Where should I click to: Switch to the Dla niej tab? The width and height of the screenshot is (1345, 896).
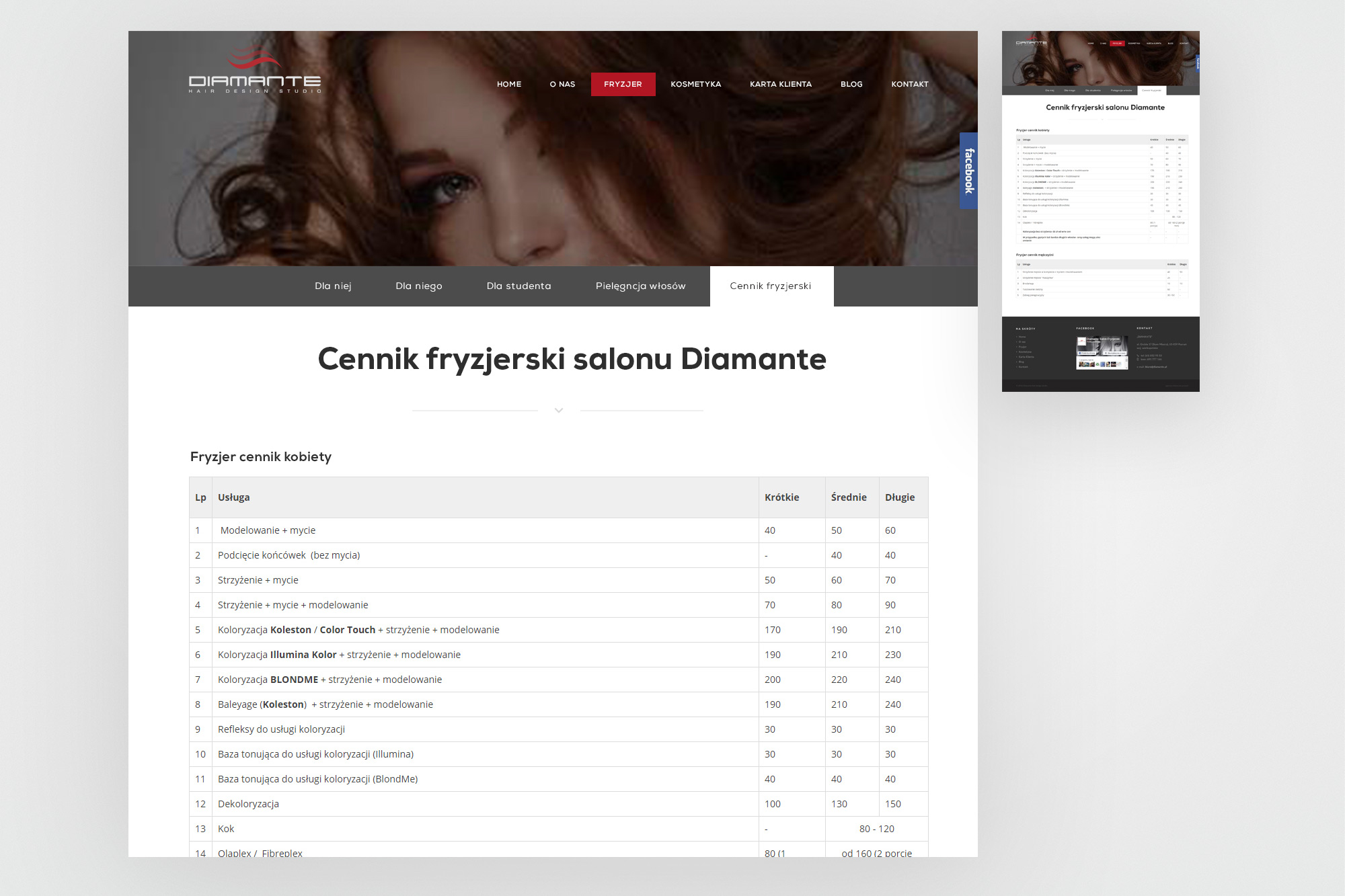point(333,286)
